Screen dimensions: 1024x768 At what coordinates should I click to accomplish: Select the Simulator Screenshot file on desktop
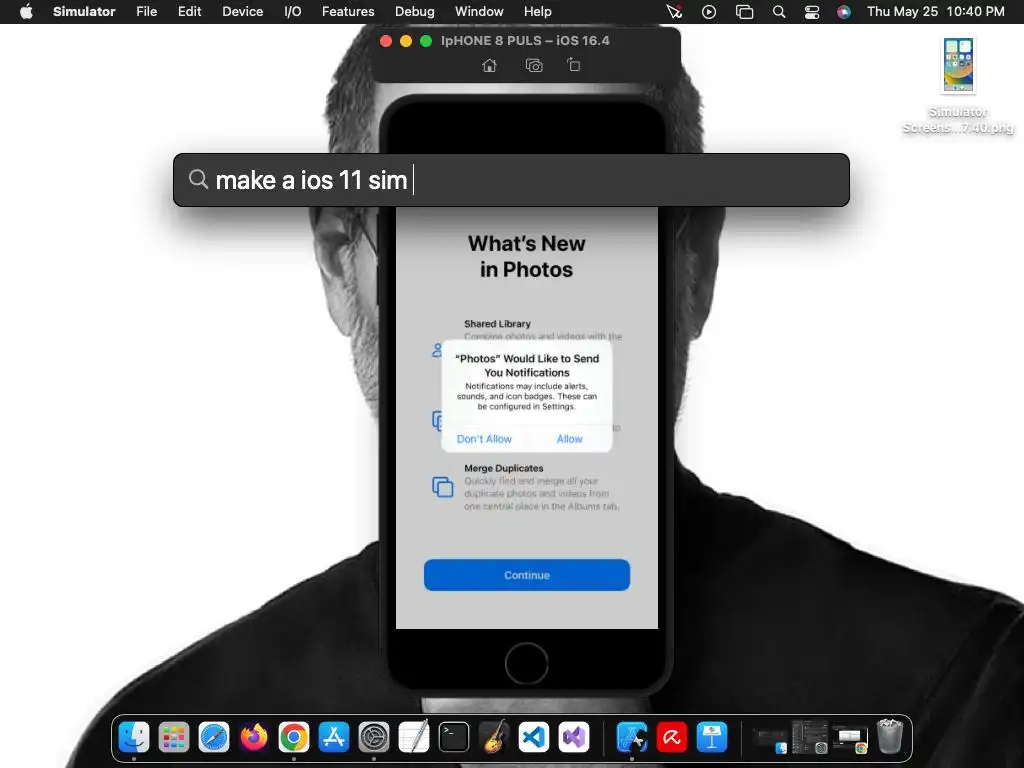957,85
